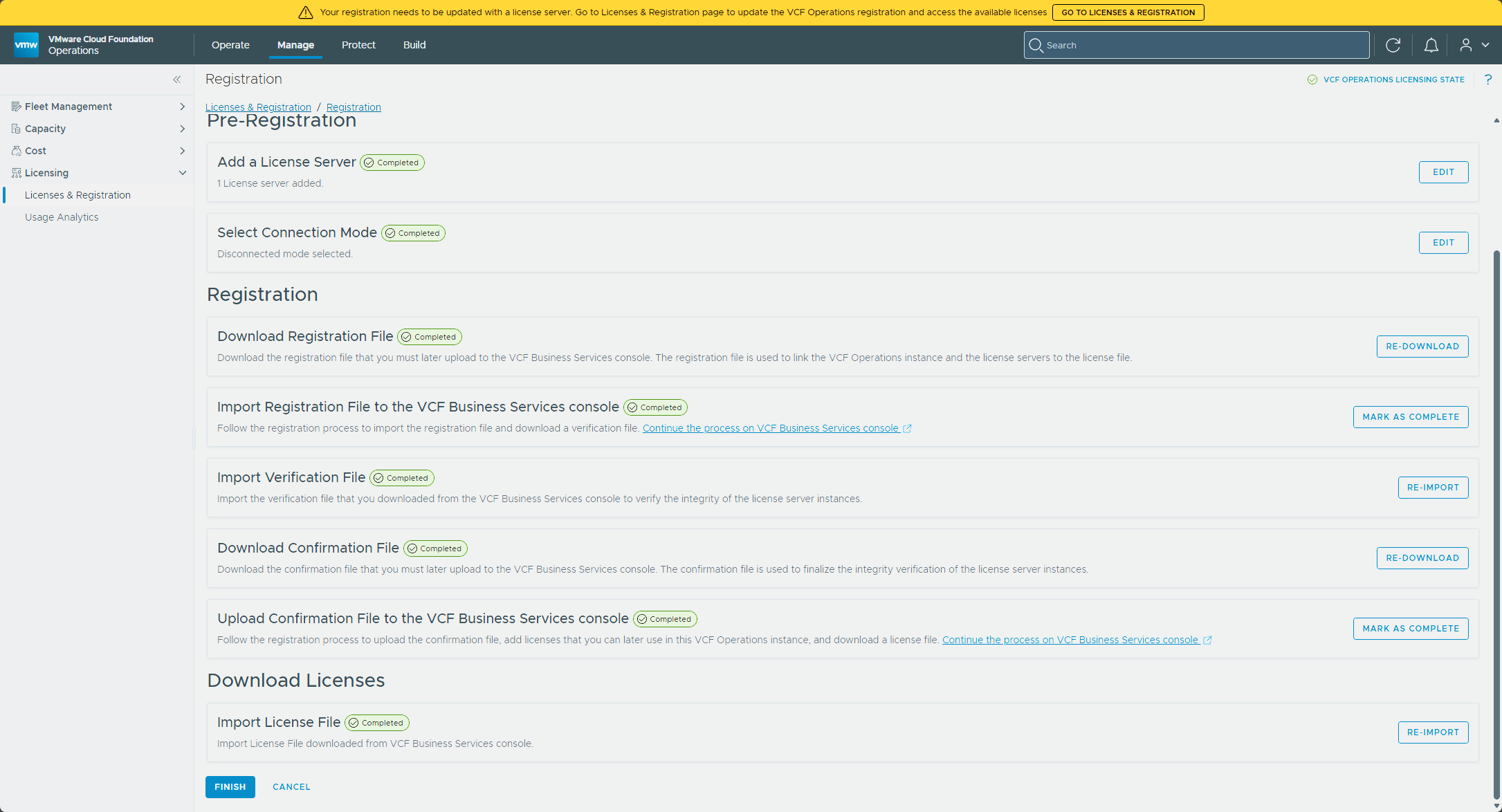This screenshot has width=1502, height=812.
Task: Expand the Cost chevron
Action: [183, 151]
